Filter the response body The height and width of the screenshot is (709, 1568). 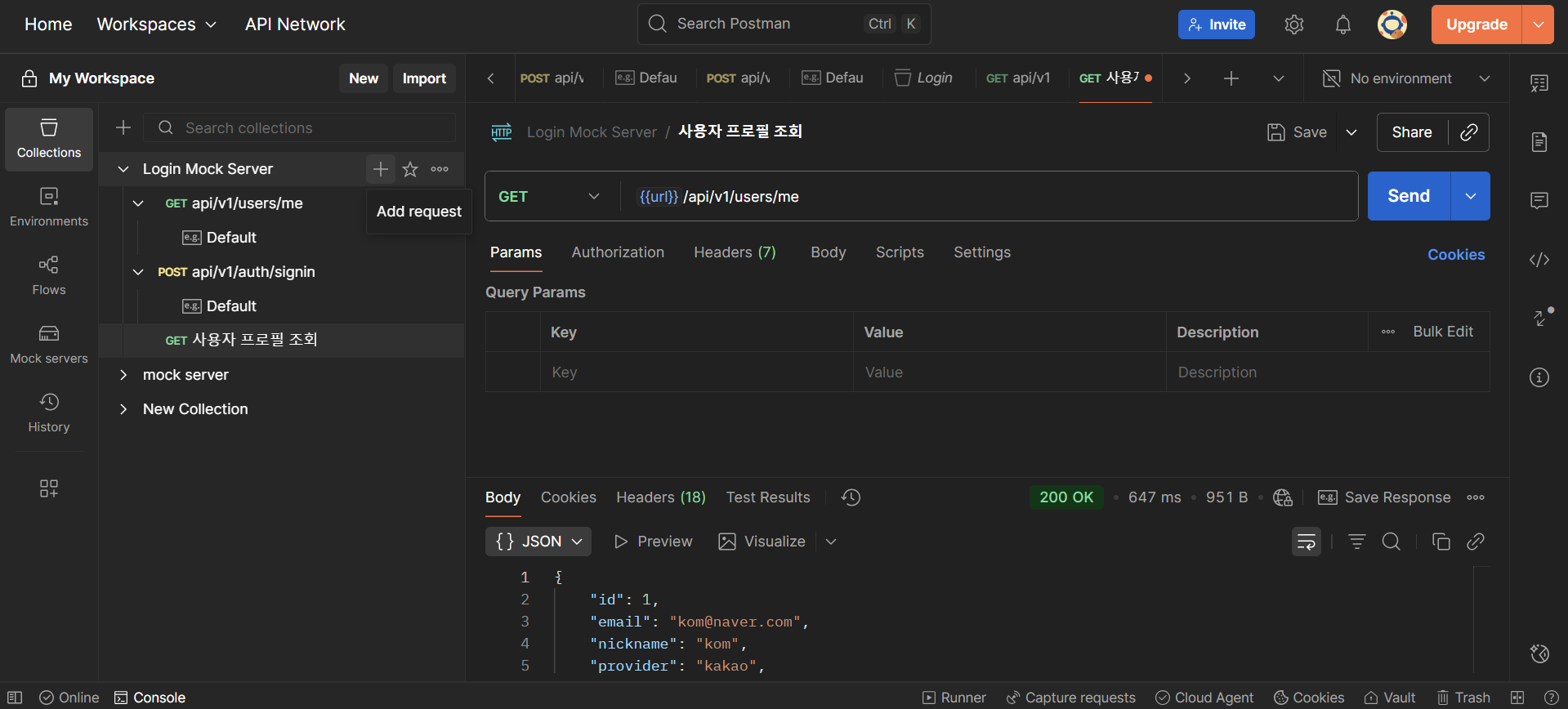[x=1357, y=542]
